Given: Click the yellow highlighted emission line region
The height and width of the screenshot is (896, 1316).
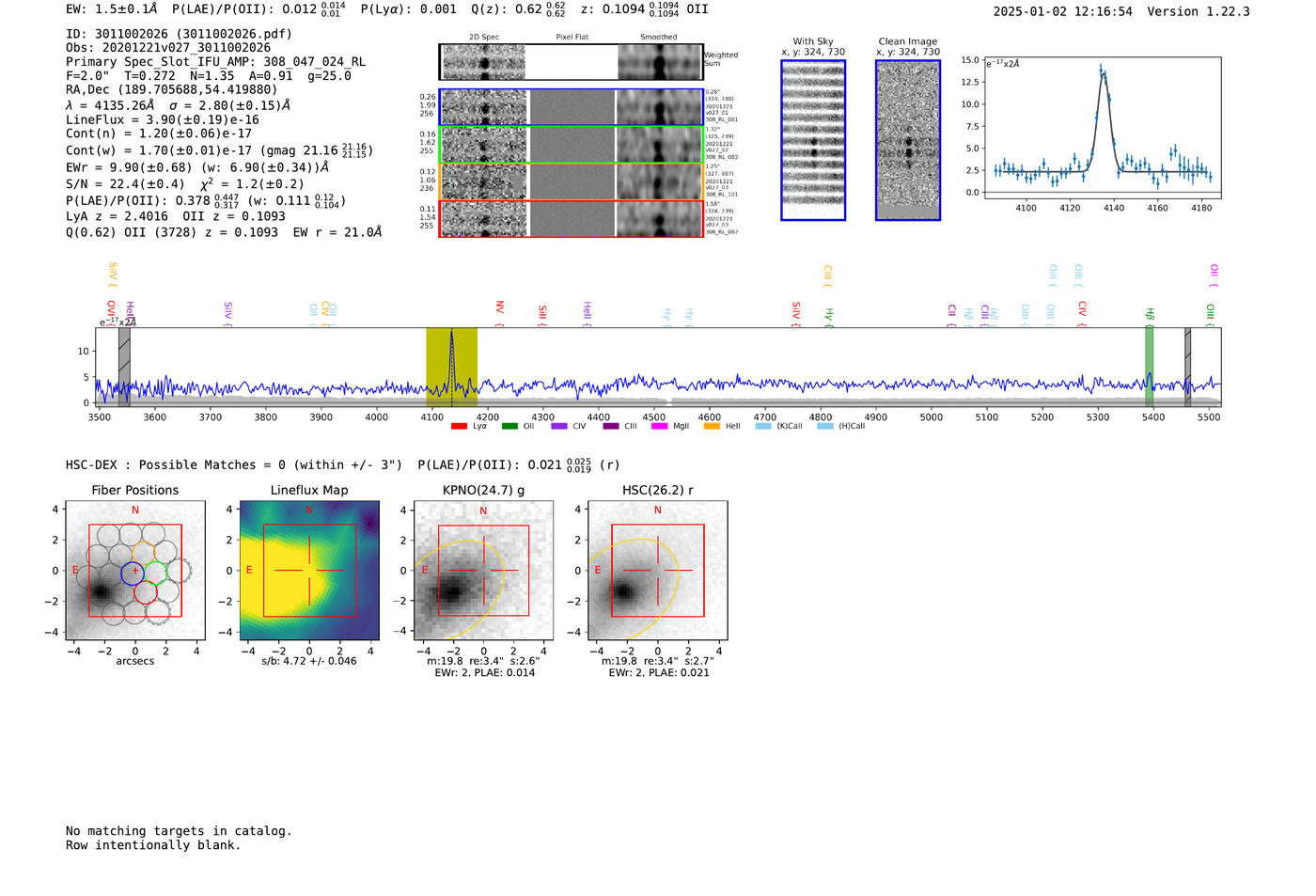Looking at the screenshot, I should tap(451, 367).
